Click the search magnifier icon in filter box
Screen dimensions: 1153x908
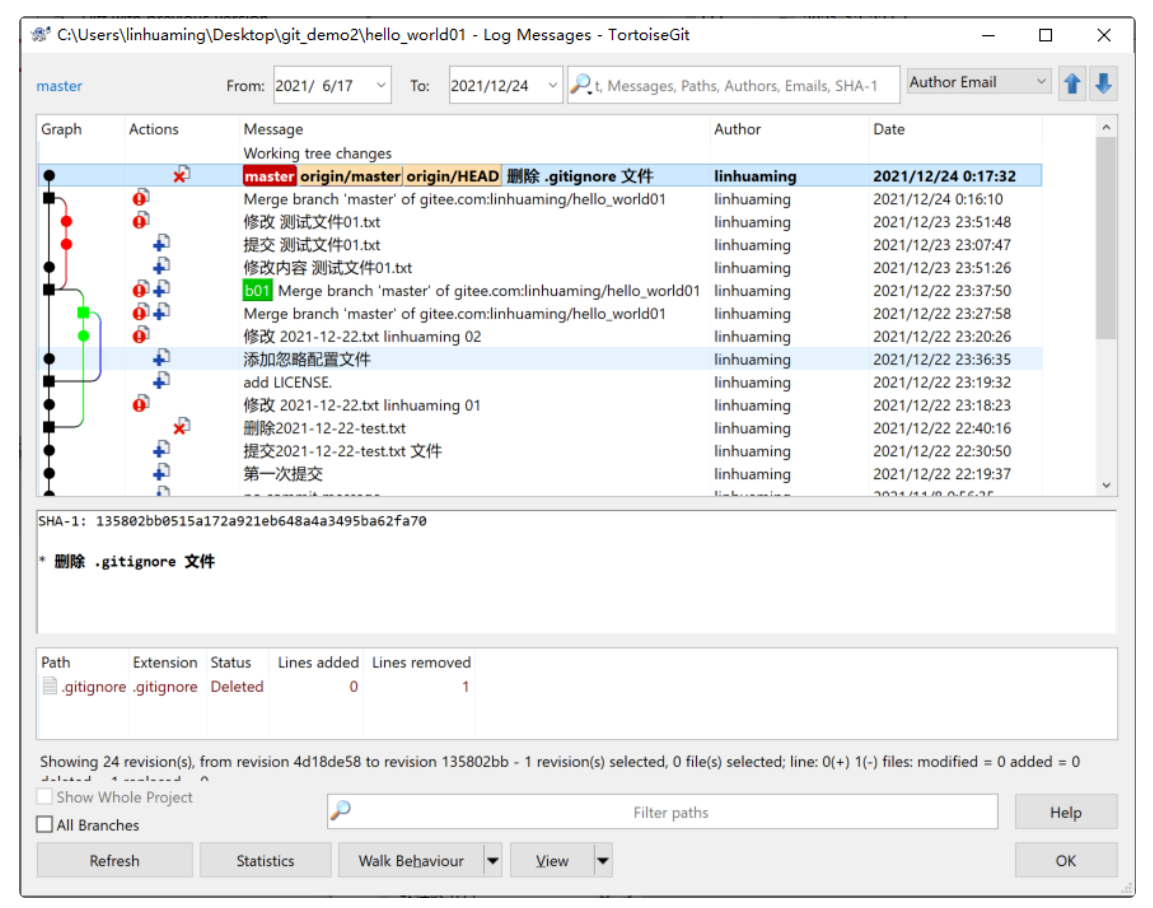[581, 85]
